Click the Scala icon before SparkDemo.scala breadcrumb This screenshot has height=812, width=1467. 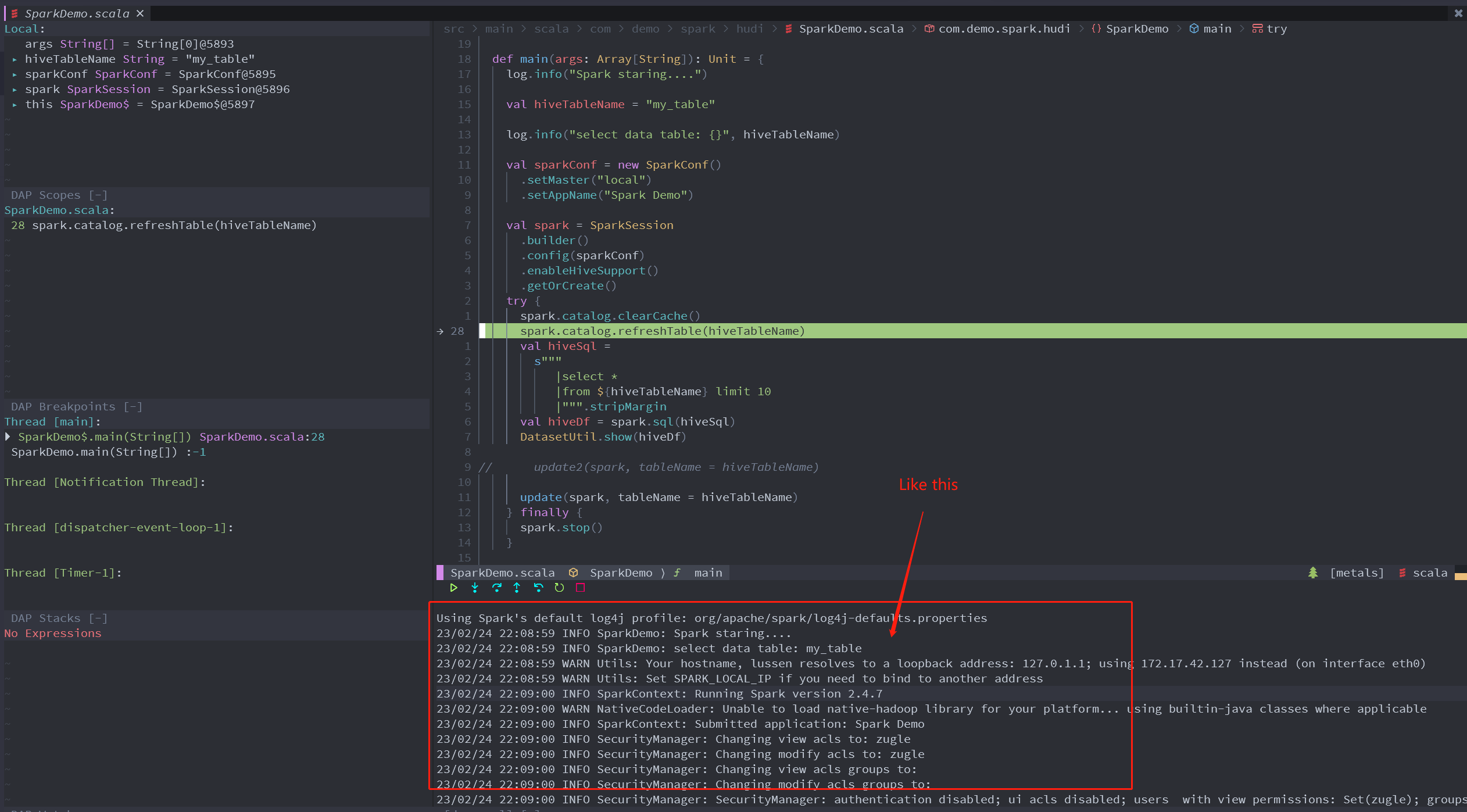point(789,28)
